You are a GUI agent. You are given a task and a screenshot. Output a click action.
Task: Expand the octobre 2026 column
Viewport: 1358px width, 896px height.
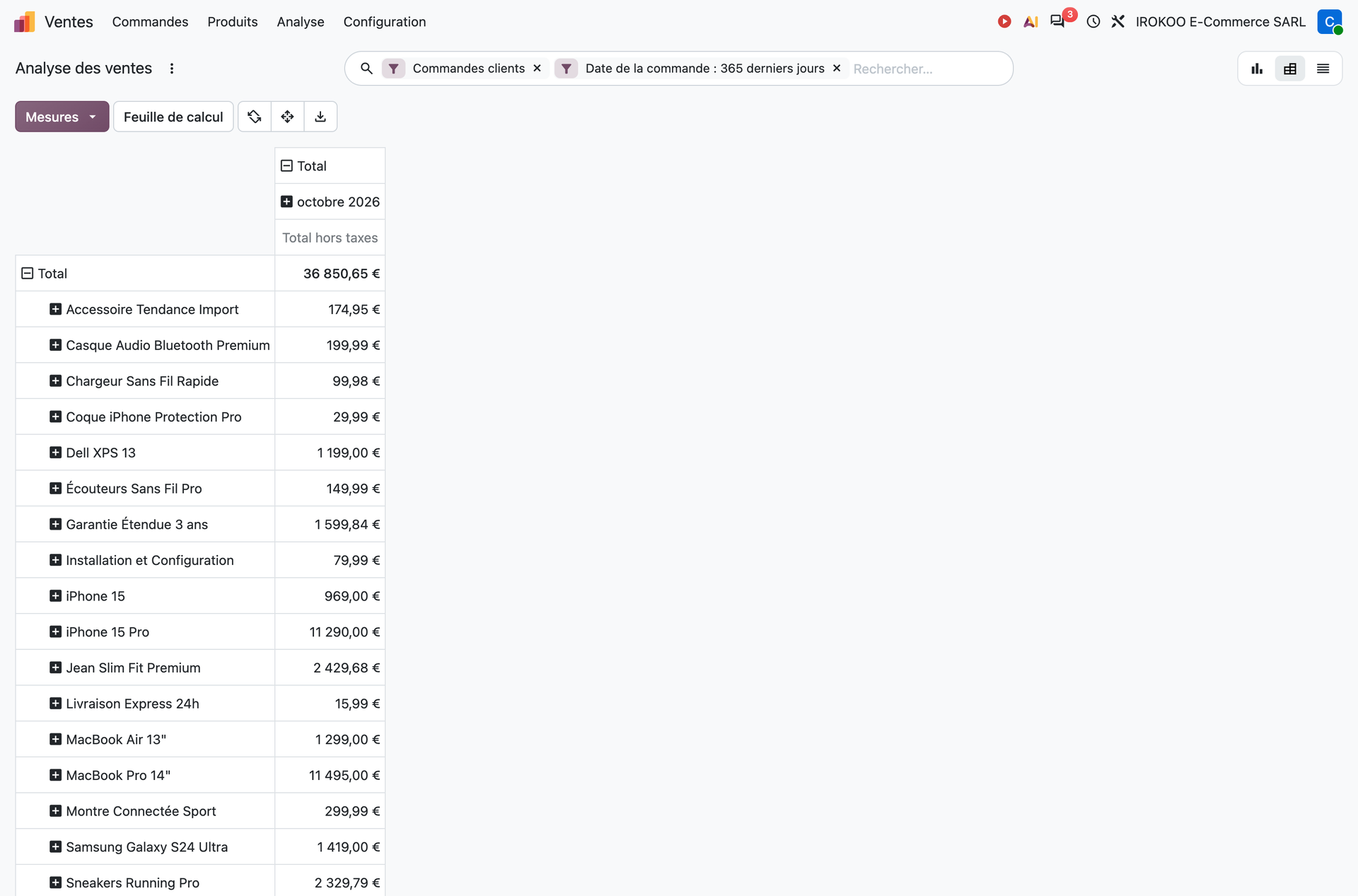click(x=286, y=202)
